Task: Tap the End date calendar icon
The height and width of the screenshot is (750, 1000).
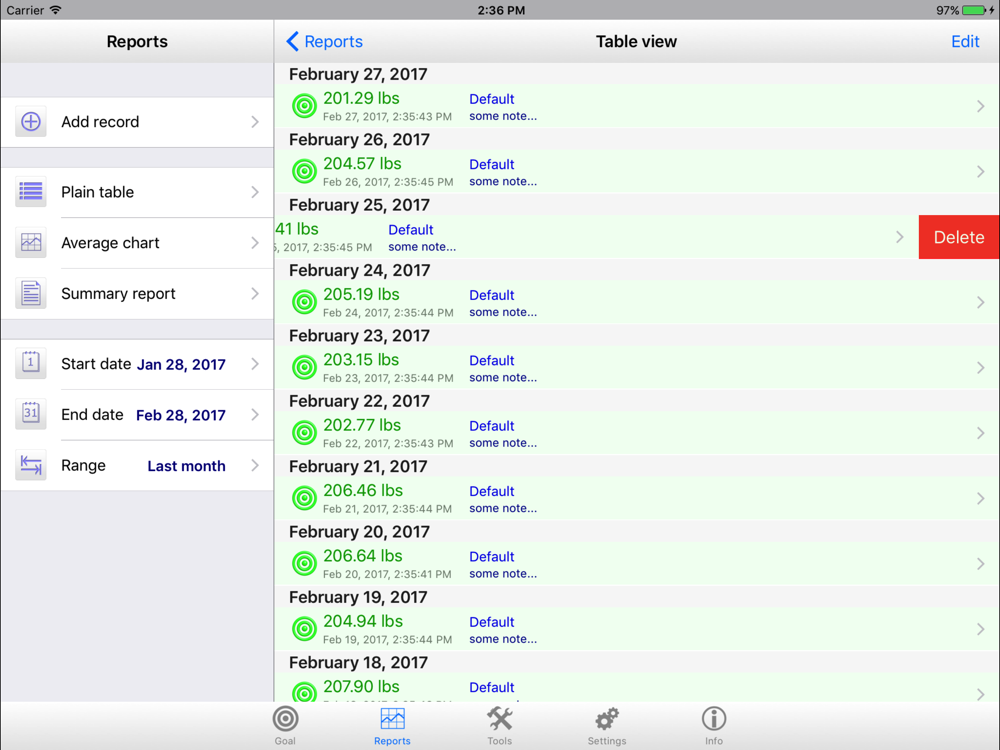Action: tap(31, 415)
